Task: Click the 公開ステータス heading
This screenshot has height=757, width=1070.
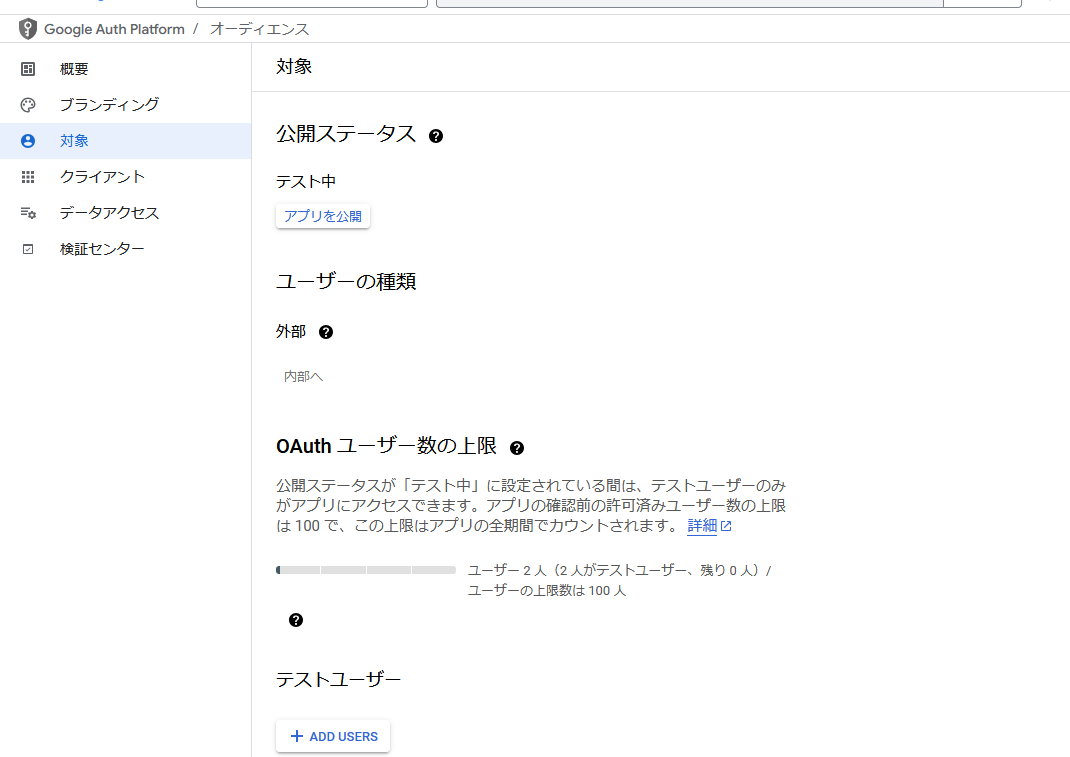Action: click(x=346, y=134)
